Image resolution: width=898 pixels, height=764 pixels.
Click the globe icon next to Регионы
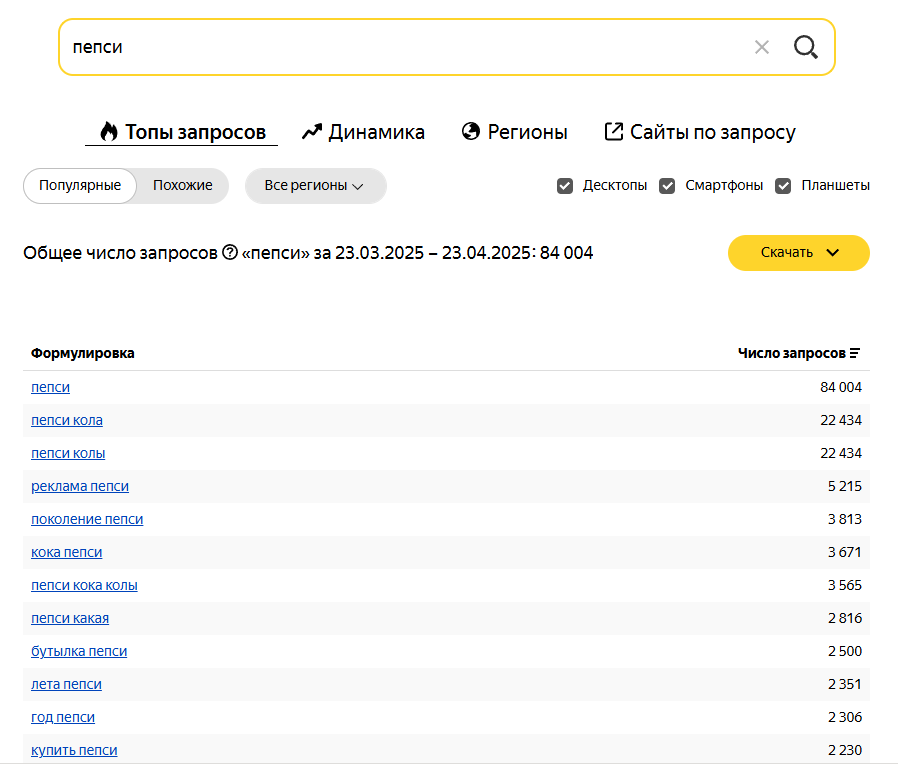[x=471, y=131]
